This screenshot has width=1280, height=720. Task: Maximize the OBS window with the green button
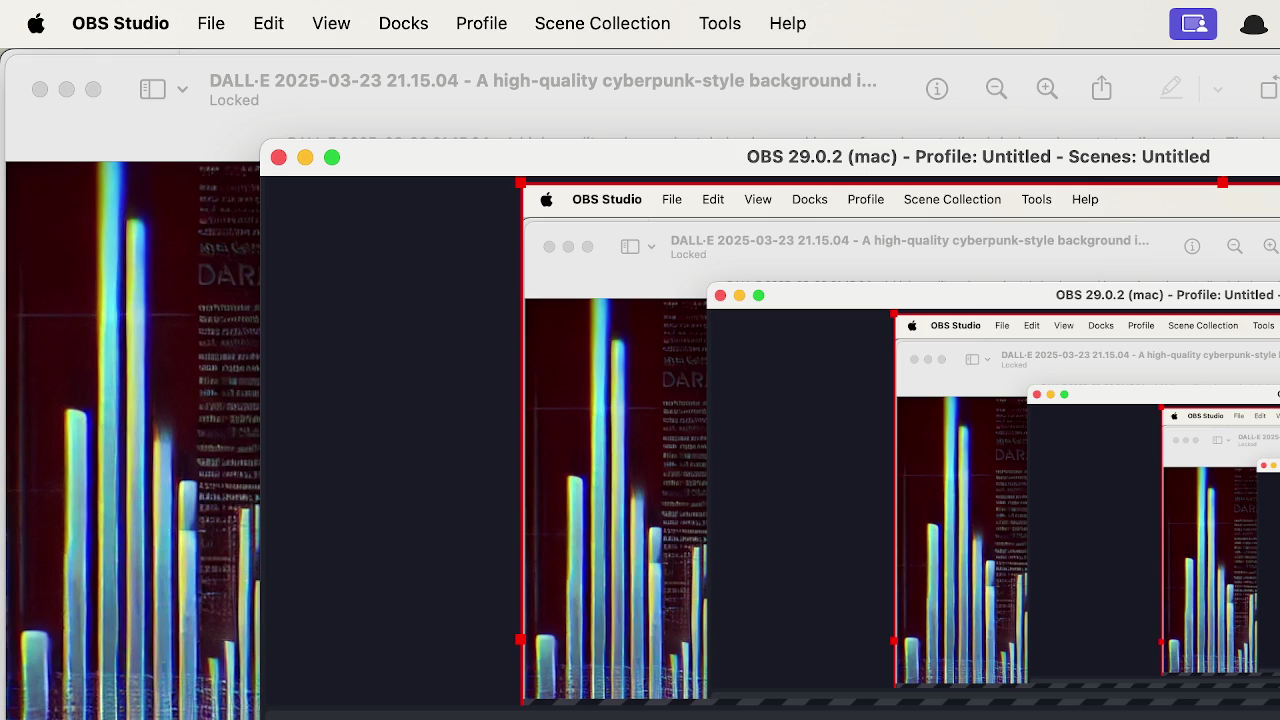pos(332,157)
